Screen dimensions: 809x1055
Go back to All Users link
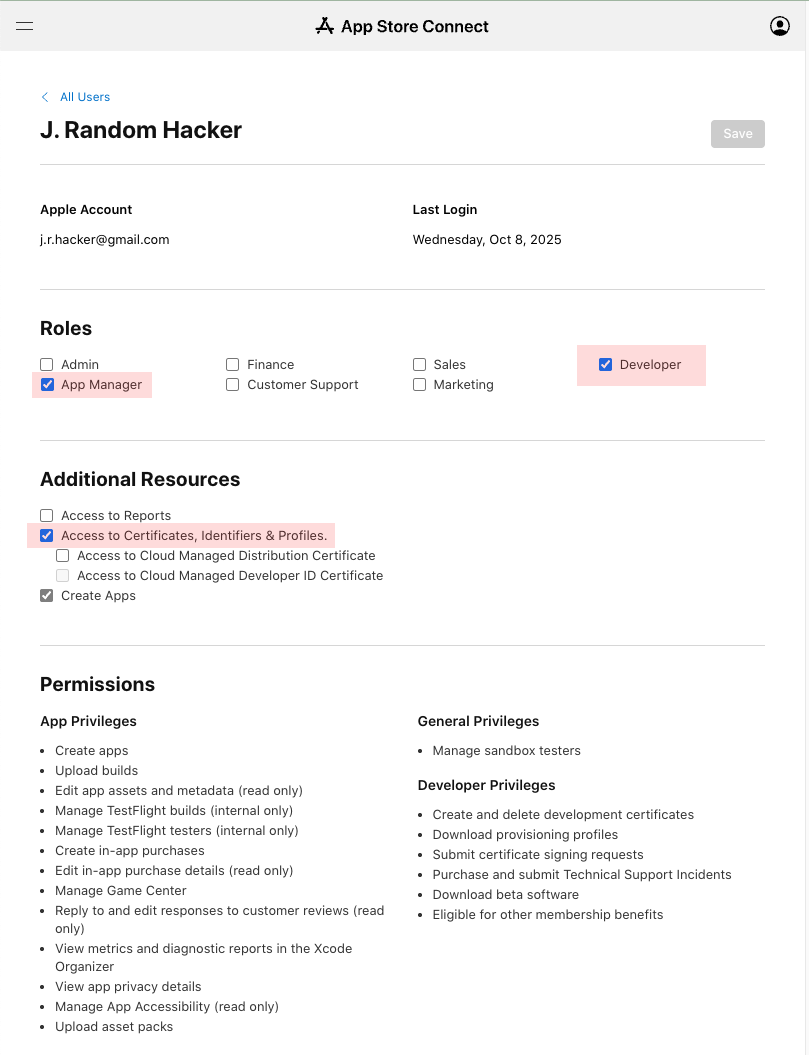85,97
